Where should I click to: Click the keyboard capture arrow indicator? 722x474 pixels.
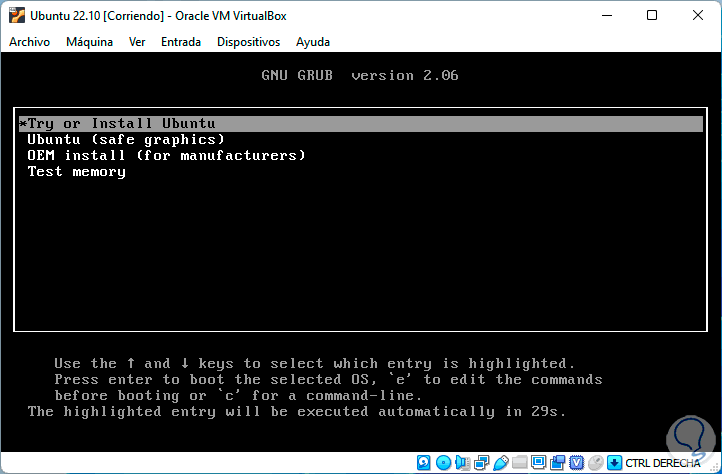point(614,462)
